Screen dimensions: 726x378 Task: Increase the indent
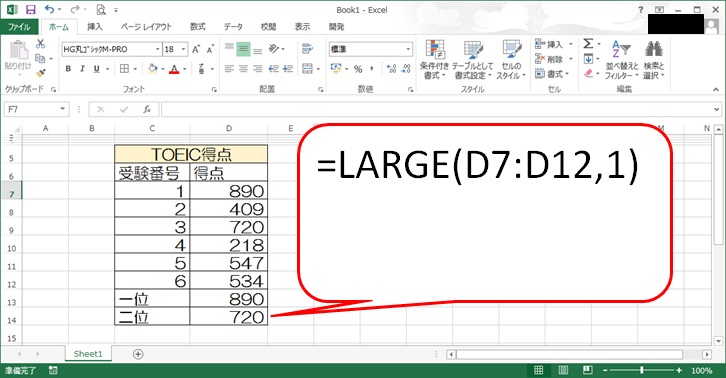(x=288, y=69)
